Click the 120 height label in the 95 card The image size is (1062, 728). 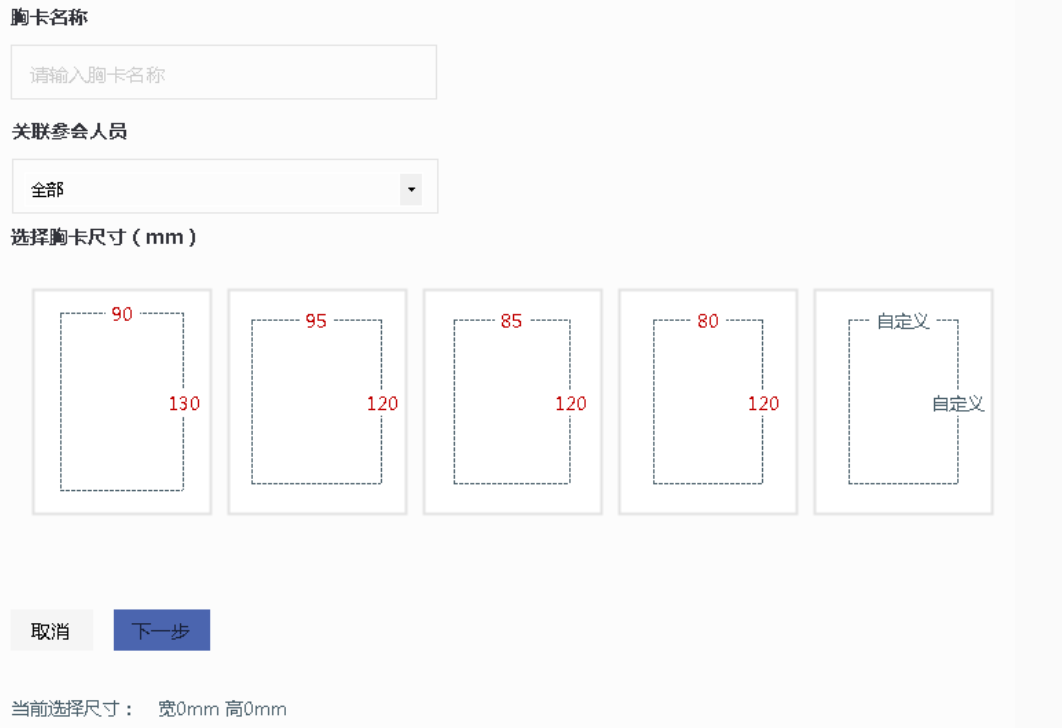click(x=382, y=404)
